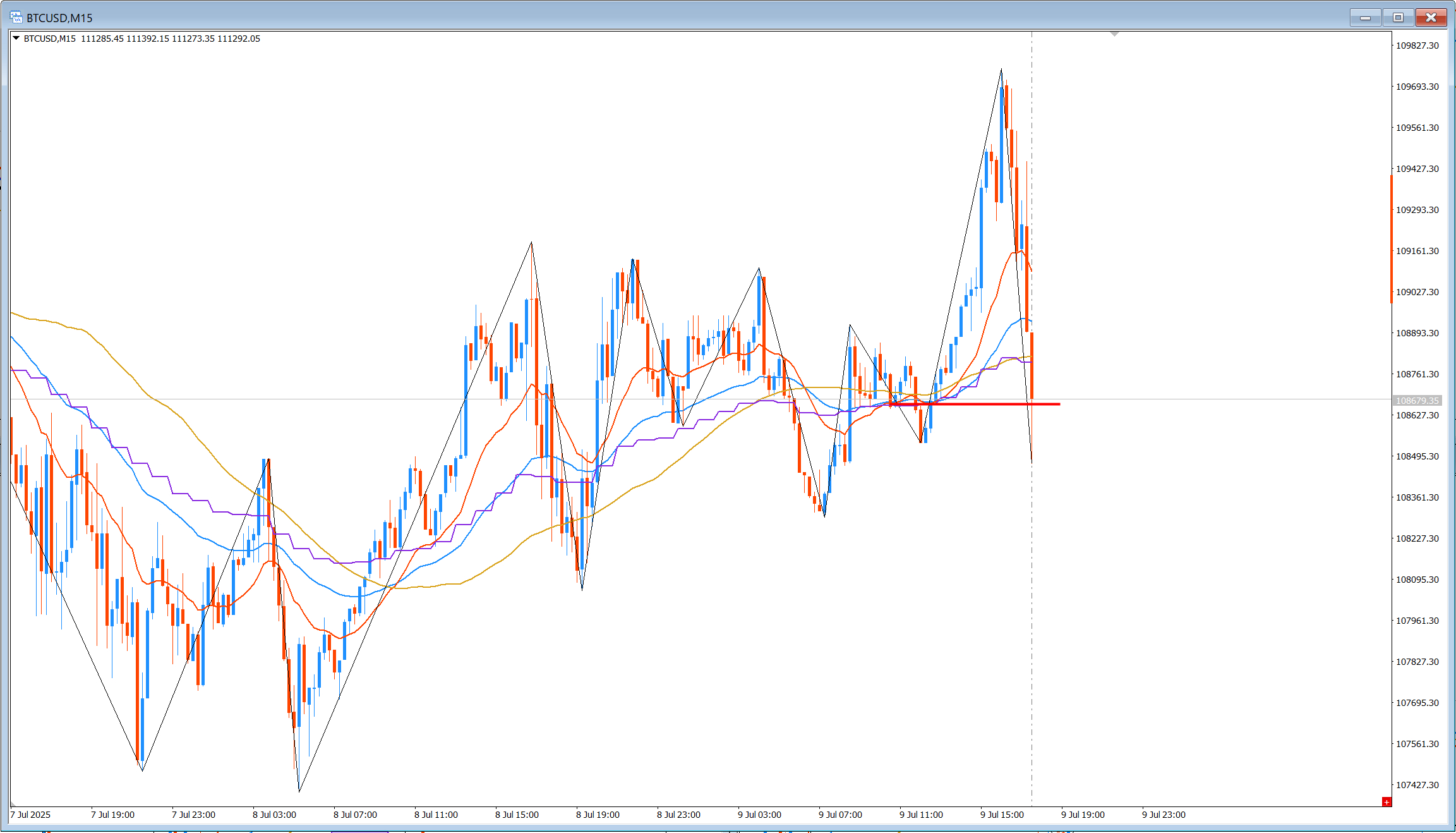Click the 109427.30 price scale label
This screenshot has width=1456, height=833.
point(1417,169)
